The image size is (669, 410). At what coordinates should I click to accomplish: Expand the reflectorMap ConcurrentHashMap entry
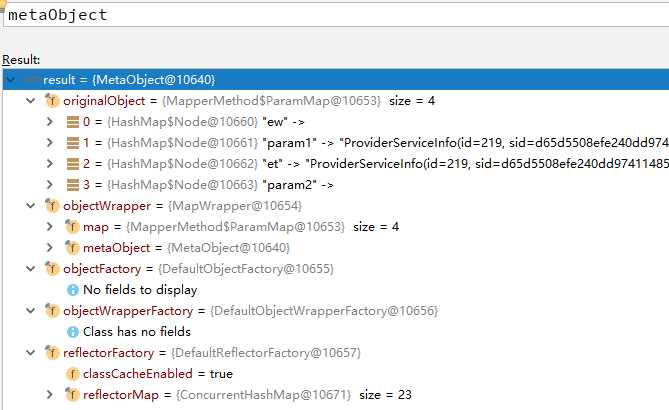(51, 395)
